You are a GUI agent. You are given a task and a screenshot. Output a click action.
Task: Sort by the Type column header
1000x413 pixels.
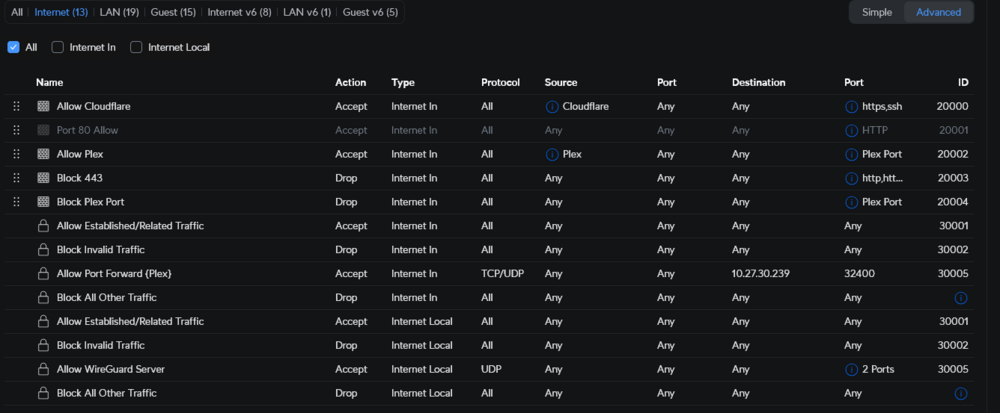tap(403, 82)
